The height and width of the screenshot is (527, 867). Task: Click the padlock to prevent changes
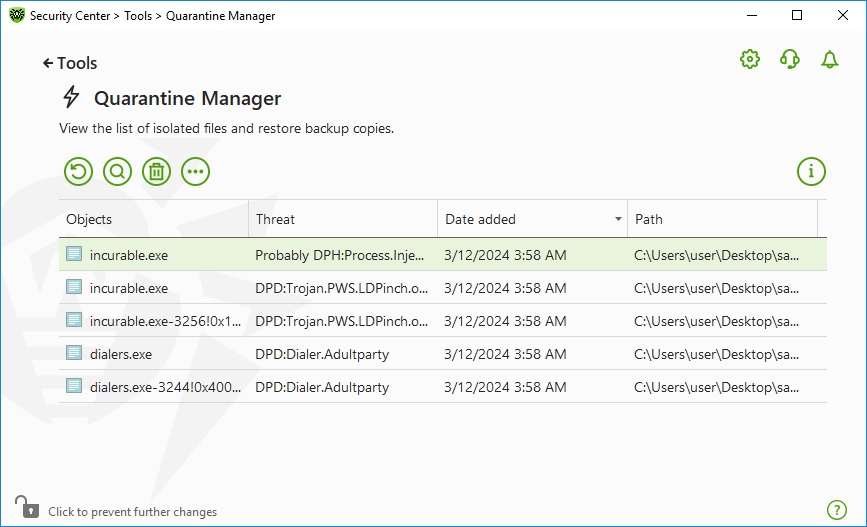coord(27,507)
